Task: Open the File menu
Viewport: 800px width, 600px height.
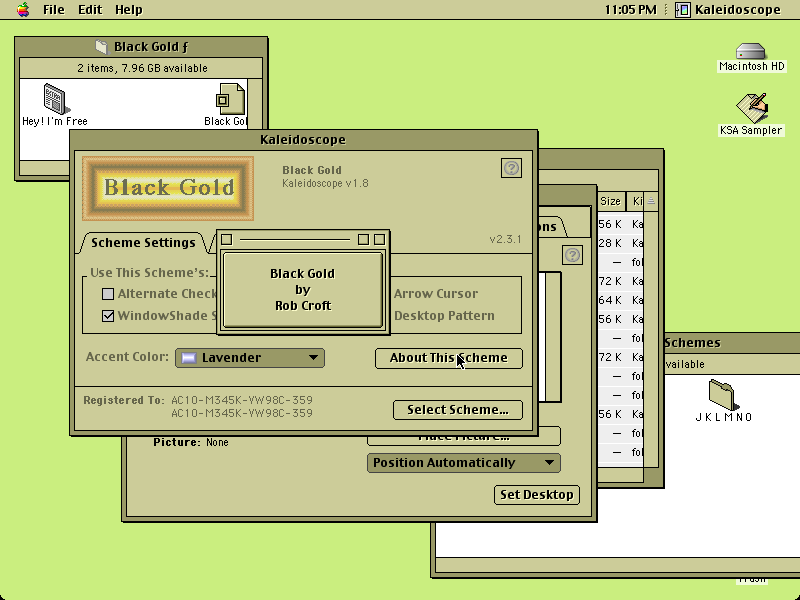Action: coord(54,10)
